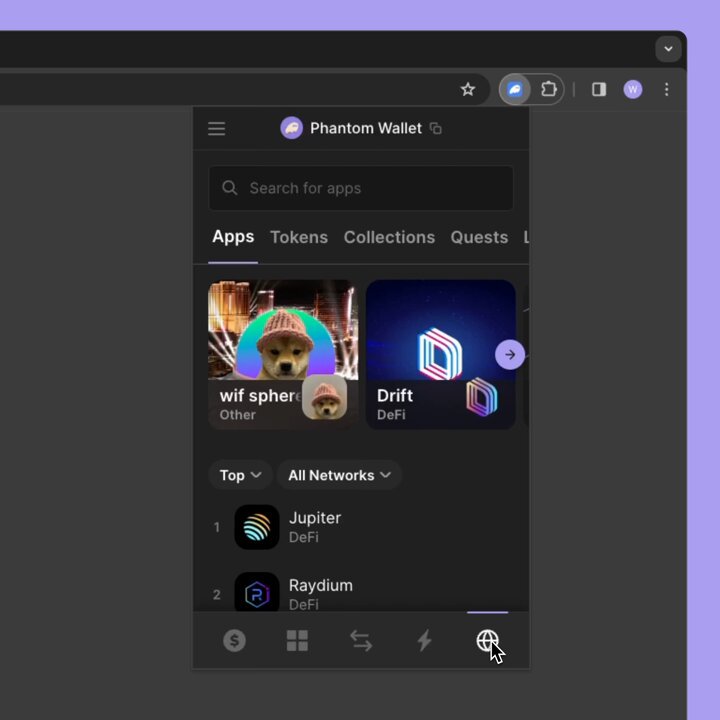720x720 pixels.
Task: Click the Phantom extension icon in toolbar
Action: 515,89
